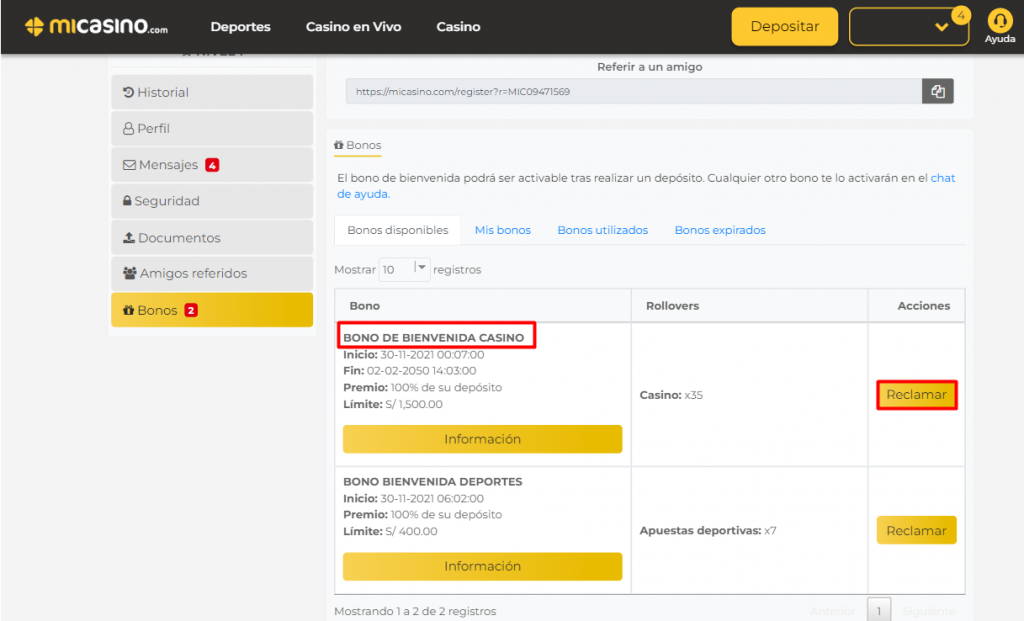Claim the Bono de Bienvenida Casino
1024x621 pixels.
(916, 395)
